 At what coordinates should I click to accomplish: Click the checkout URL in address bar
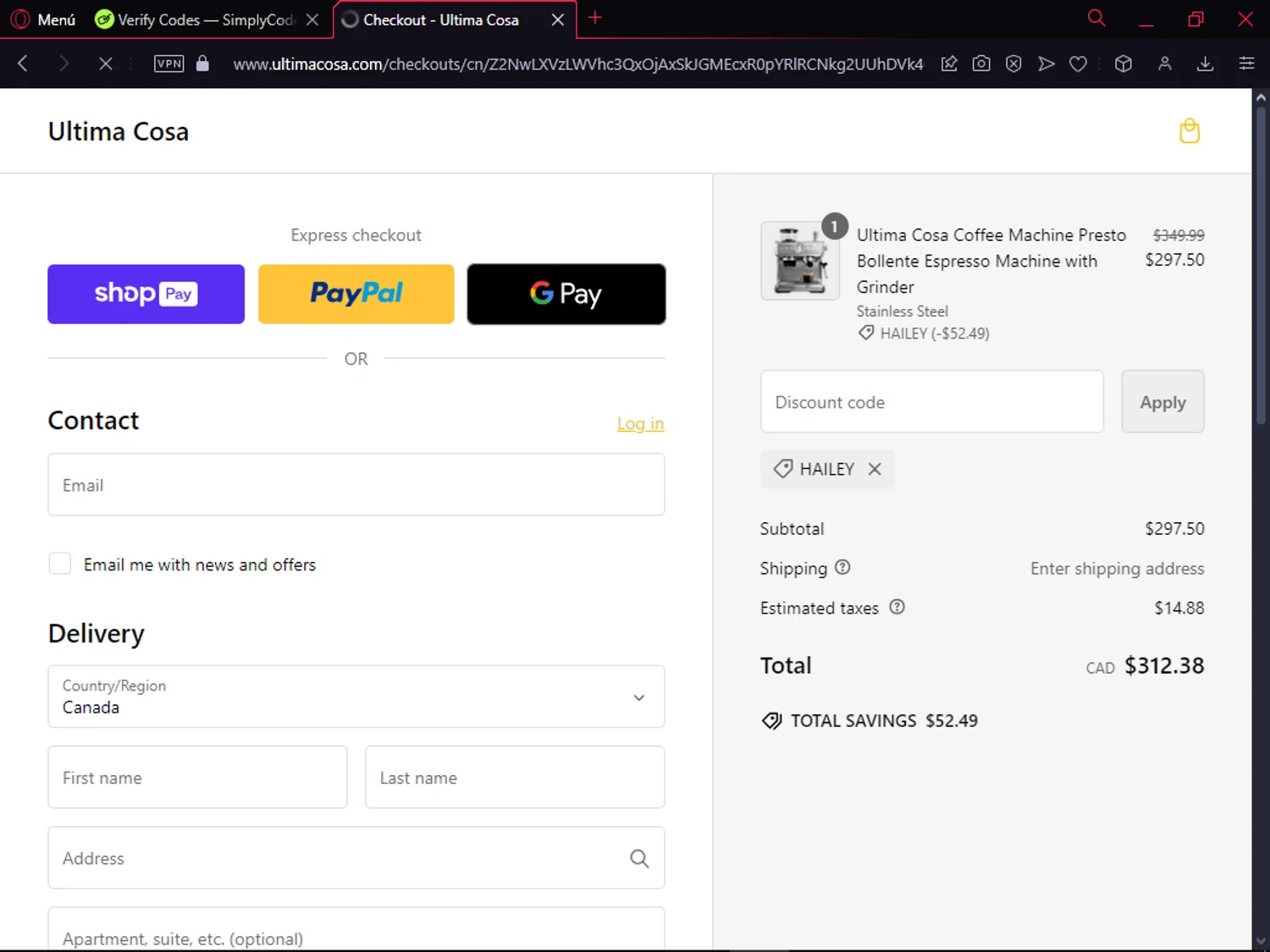[578, 64]
